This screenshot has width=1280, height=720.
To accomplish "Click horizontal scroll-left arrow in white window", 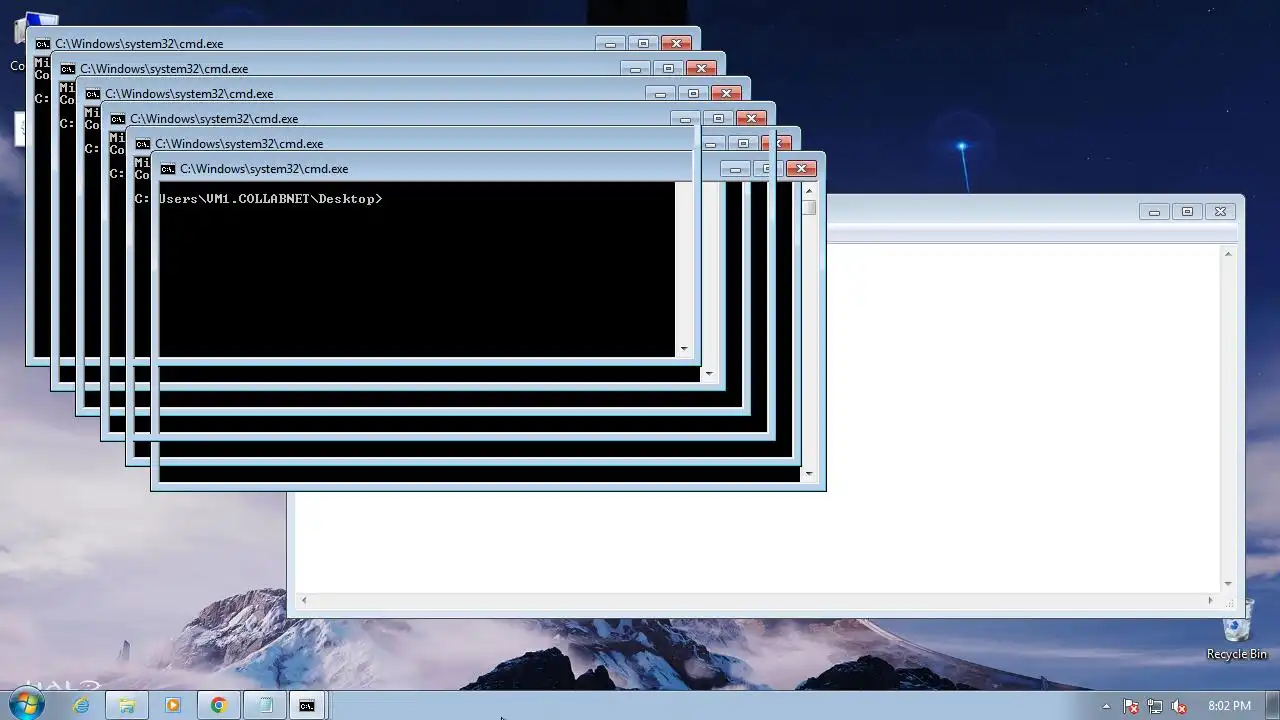I will coord(303,601).
